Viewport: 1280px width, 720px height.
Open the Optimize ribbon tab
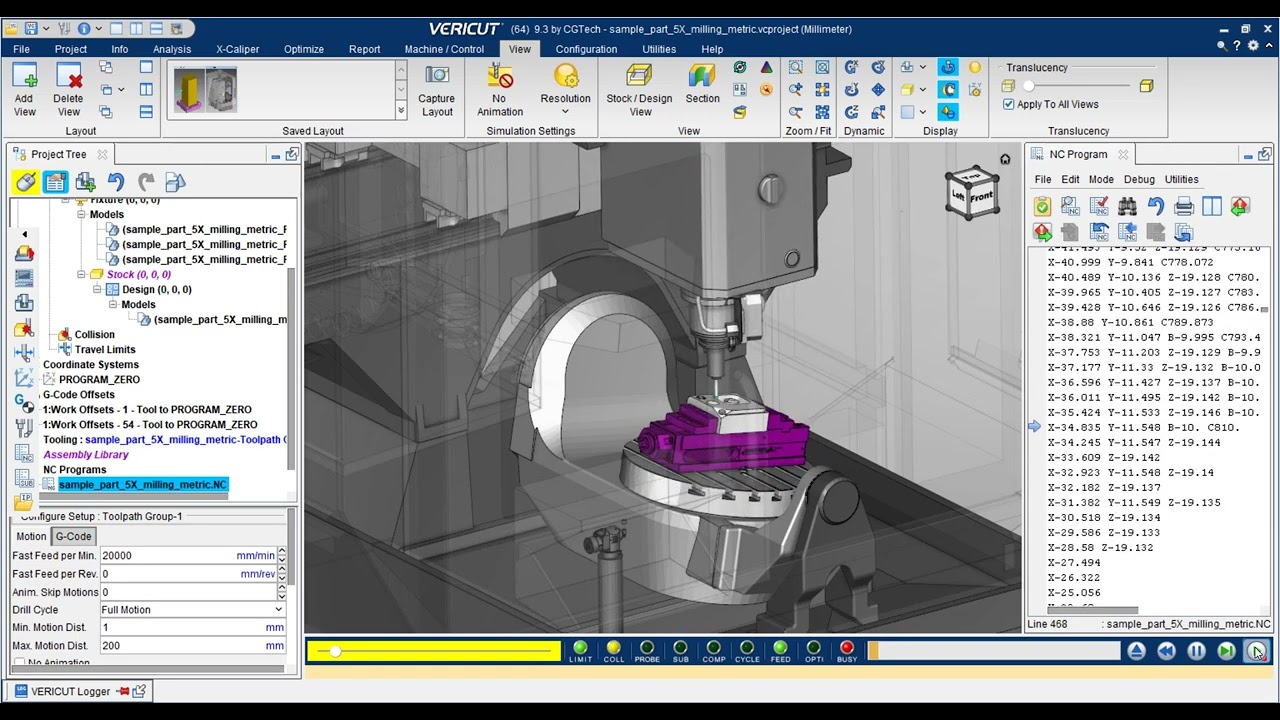click(x=304, y=49)
